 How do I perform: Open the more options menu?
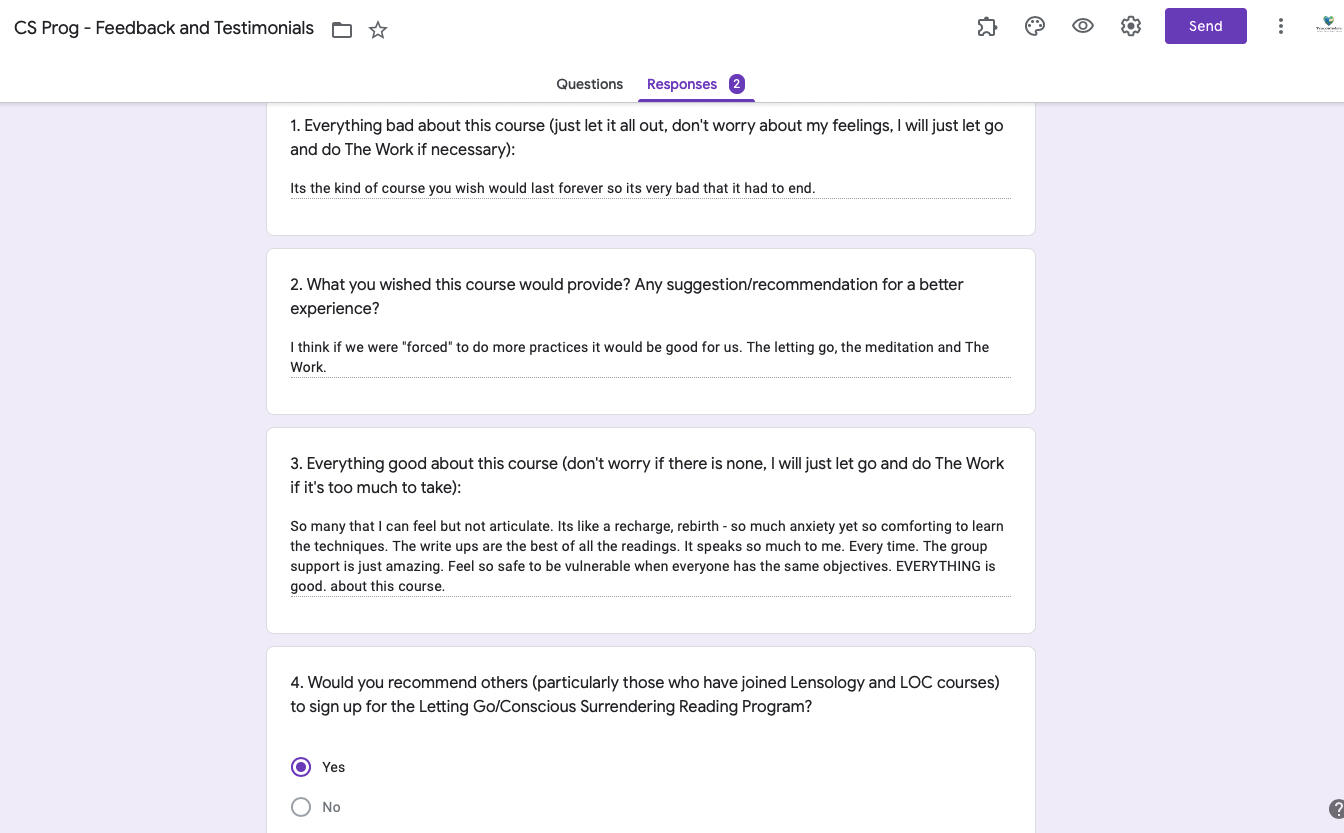pyautogui.click(x=1280, y=27)
